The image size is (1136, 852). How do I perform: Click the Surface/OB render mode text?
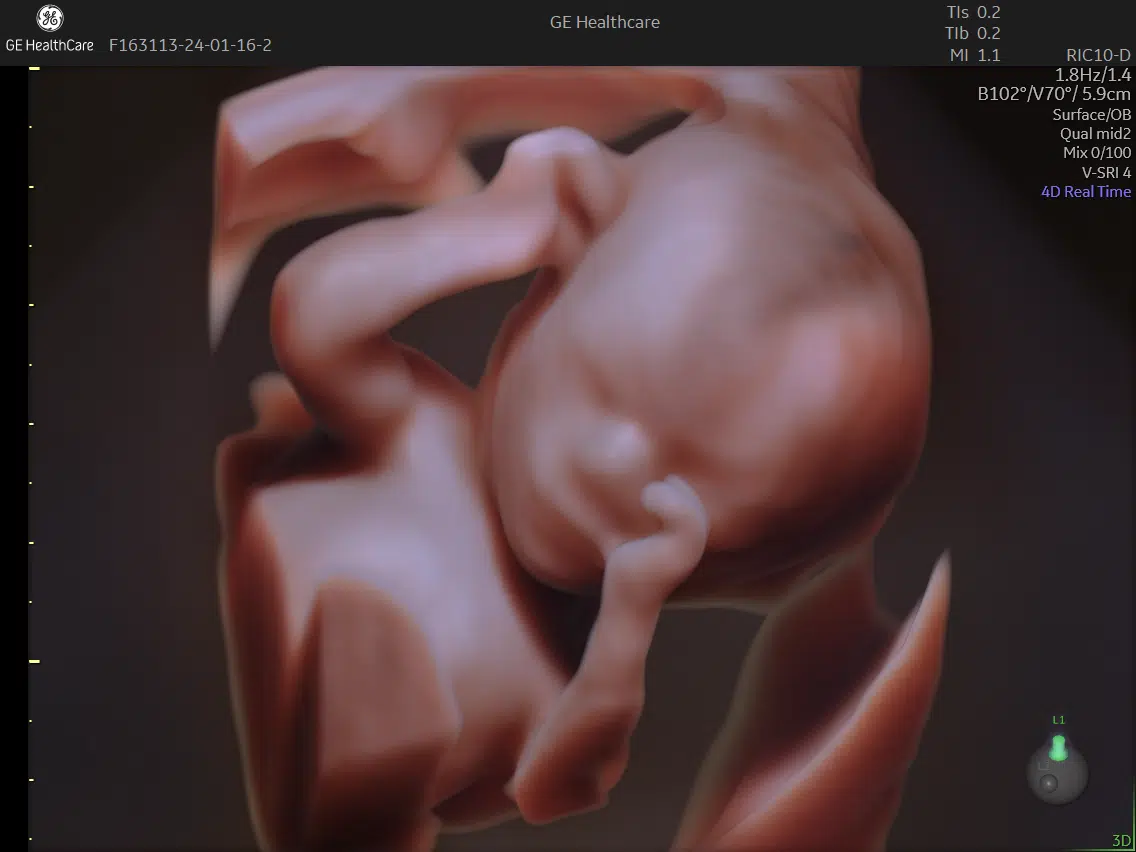(x=1091, y=115)
